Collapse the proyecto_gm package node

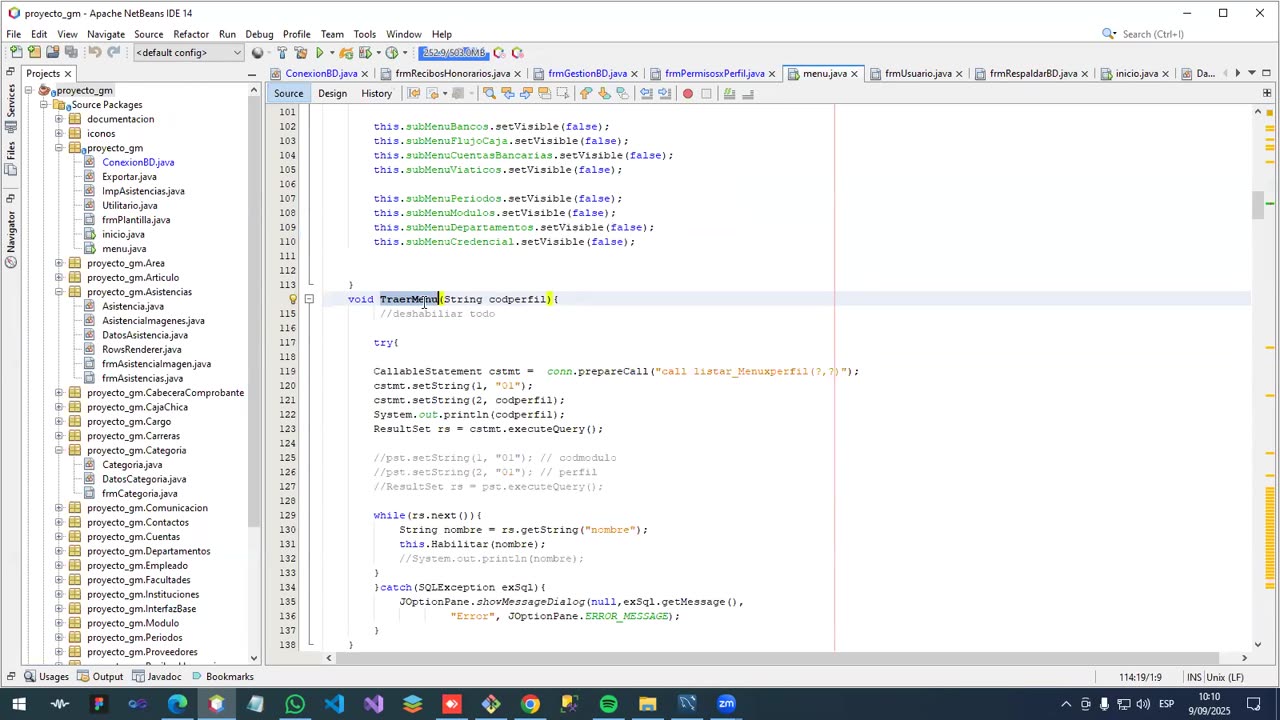59,148
